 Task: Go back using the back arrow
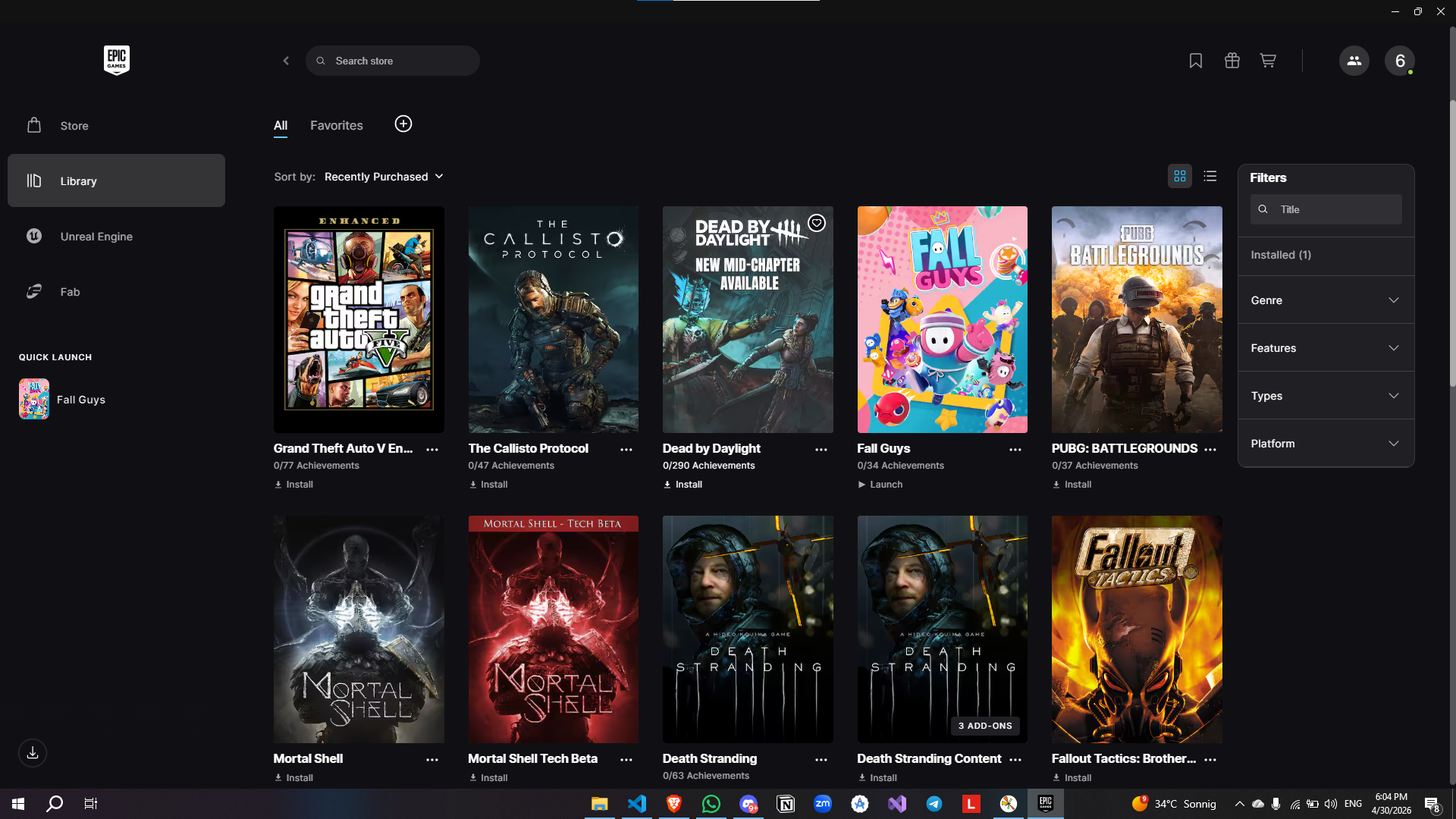click(x=286, y=61)
